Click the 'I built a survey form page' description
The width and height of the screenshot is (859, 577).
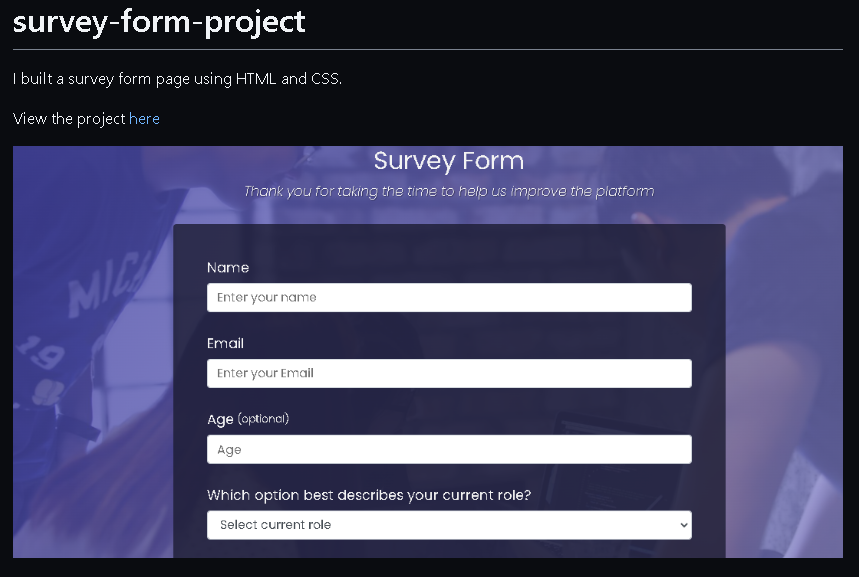177,79
